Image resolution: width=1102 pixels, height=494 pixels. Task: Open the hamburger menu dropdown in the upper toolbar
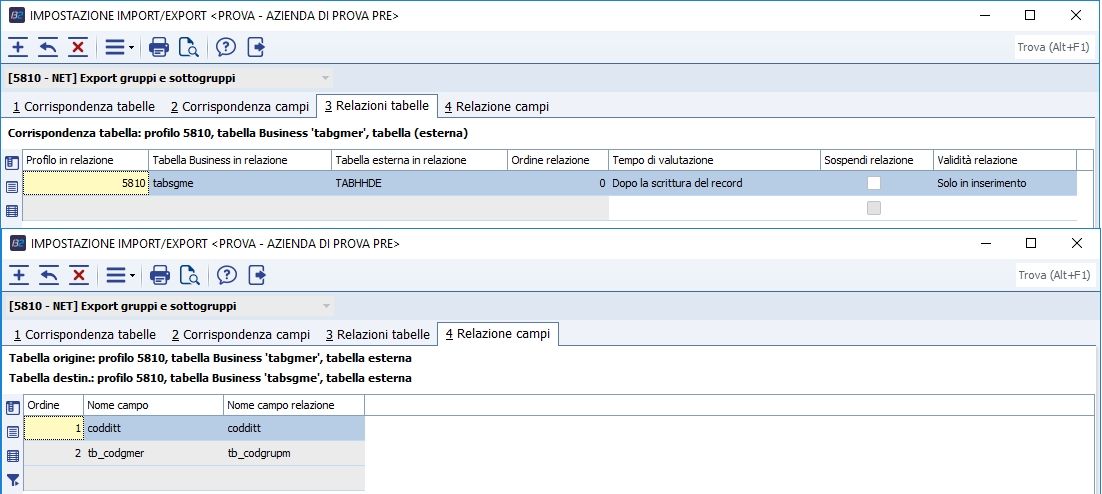pyautogui.click(x=119, y=47)
